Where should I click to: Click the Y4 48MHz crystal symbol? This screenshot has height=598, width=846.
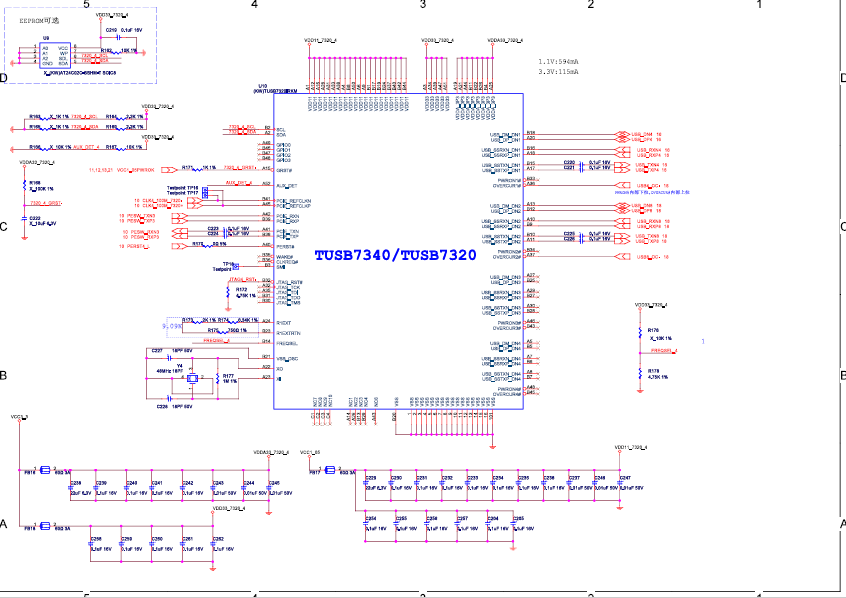coord(192,378)
